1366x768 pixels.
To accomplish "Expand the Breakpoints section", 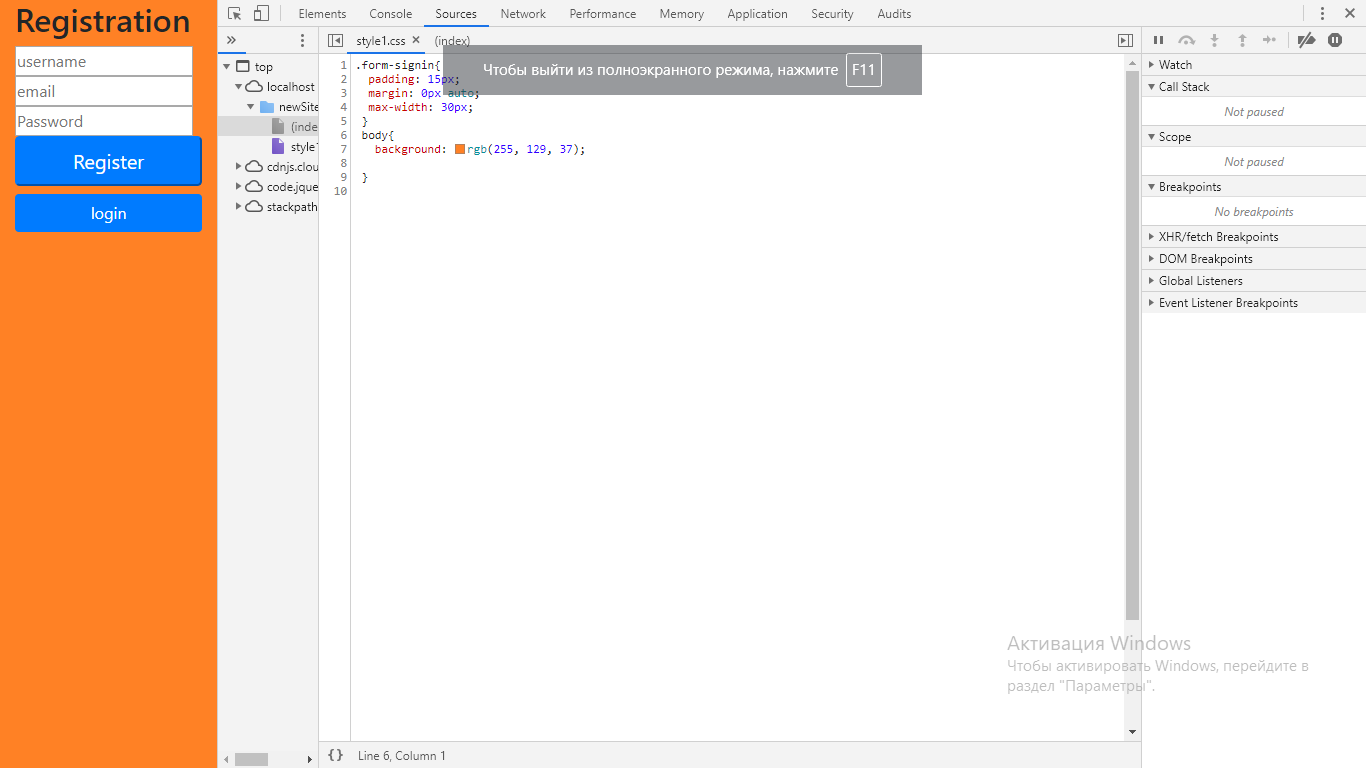I will pos(1254,187).
